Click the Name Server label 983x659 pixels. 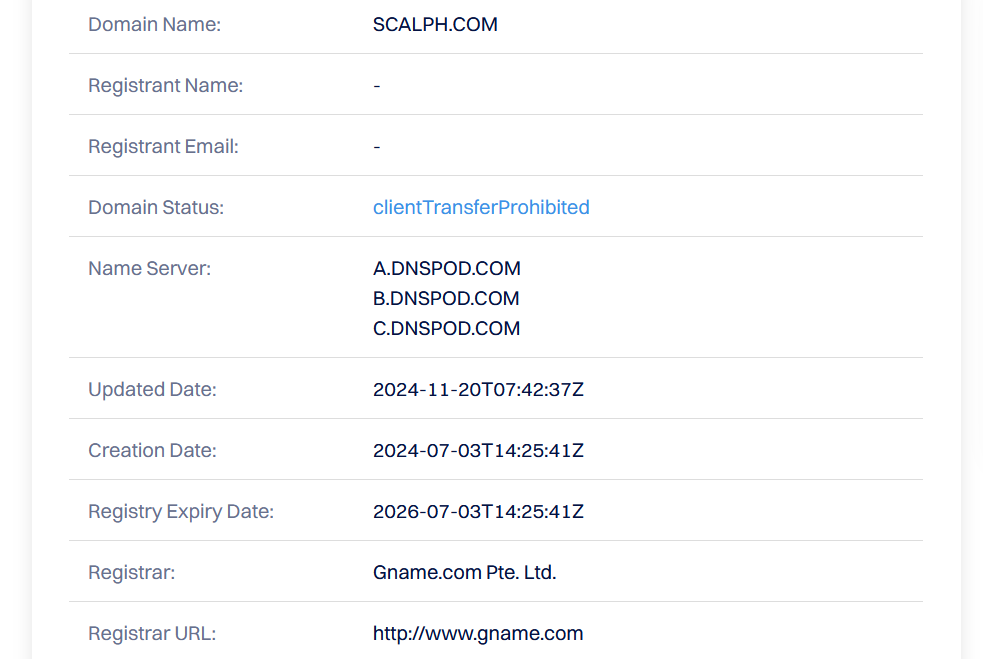(149, 268)
